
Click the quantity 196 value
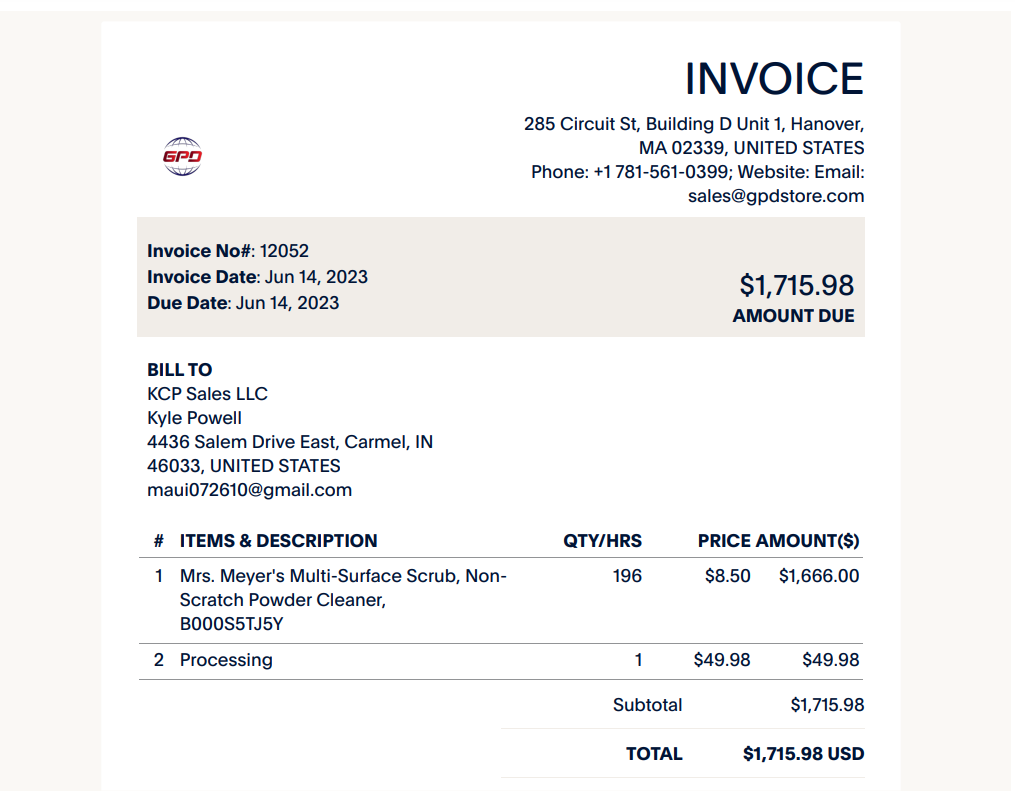coord(627,576)
